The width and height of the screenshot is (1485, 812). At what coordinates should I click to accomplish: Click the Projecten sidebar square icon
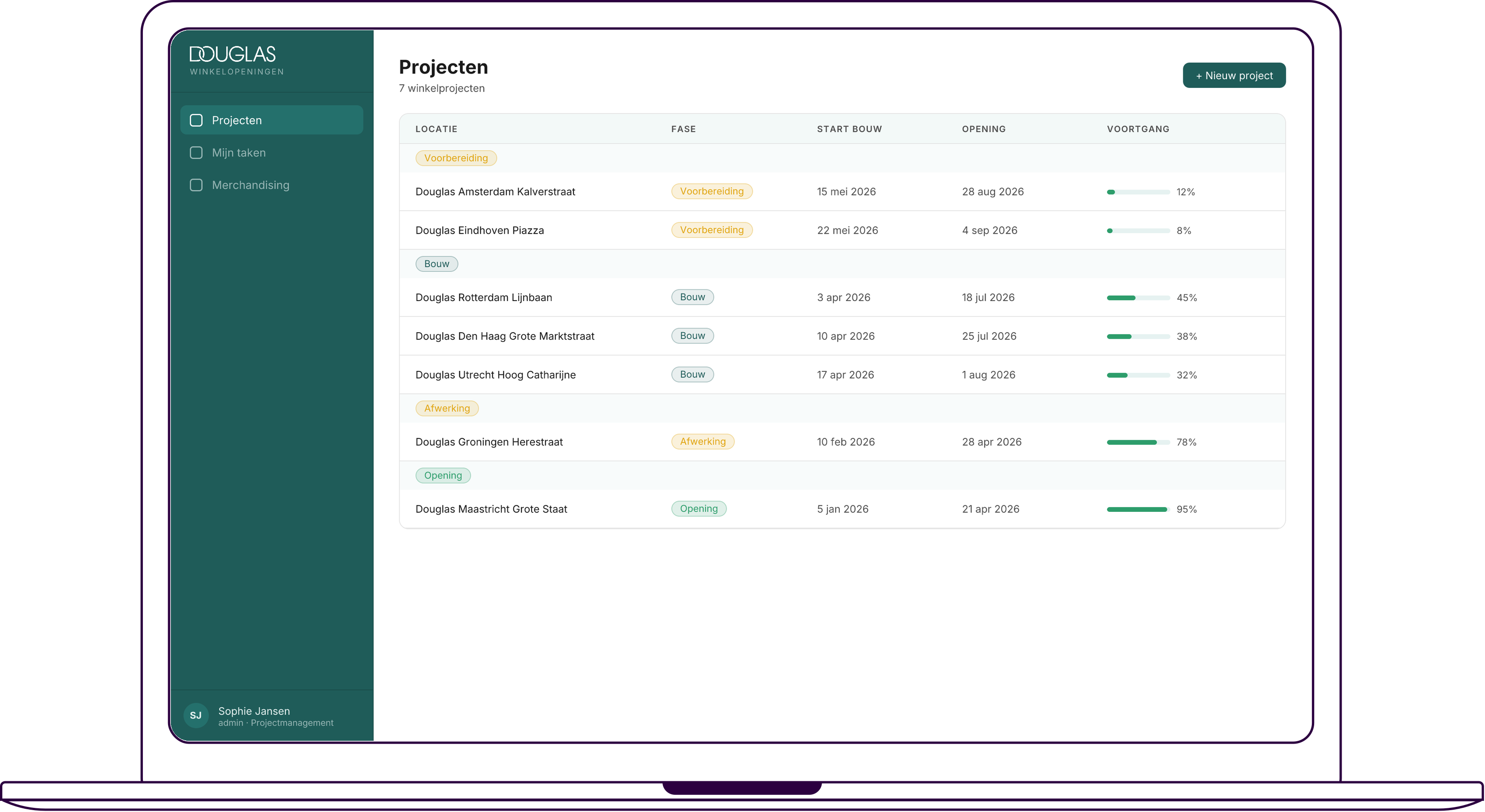(x=196, y=120)
